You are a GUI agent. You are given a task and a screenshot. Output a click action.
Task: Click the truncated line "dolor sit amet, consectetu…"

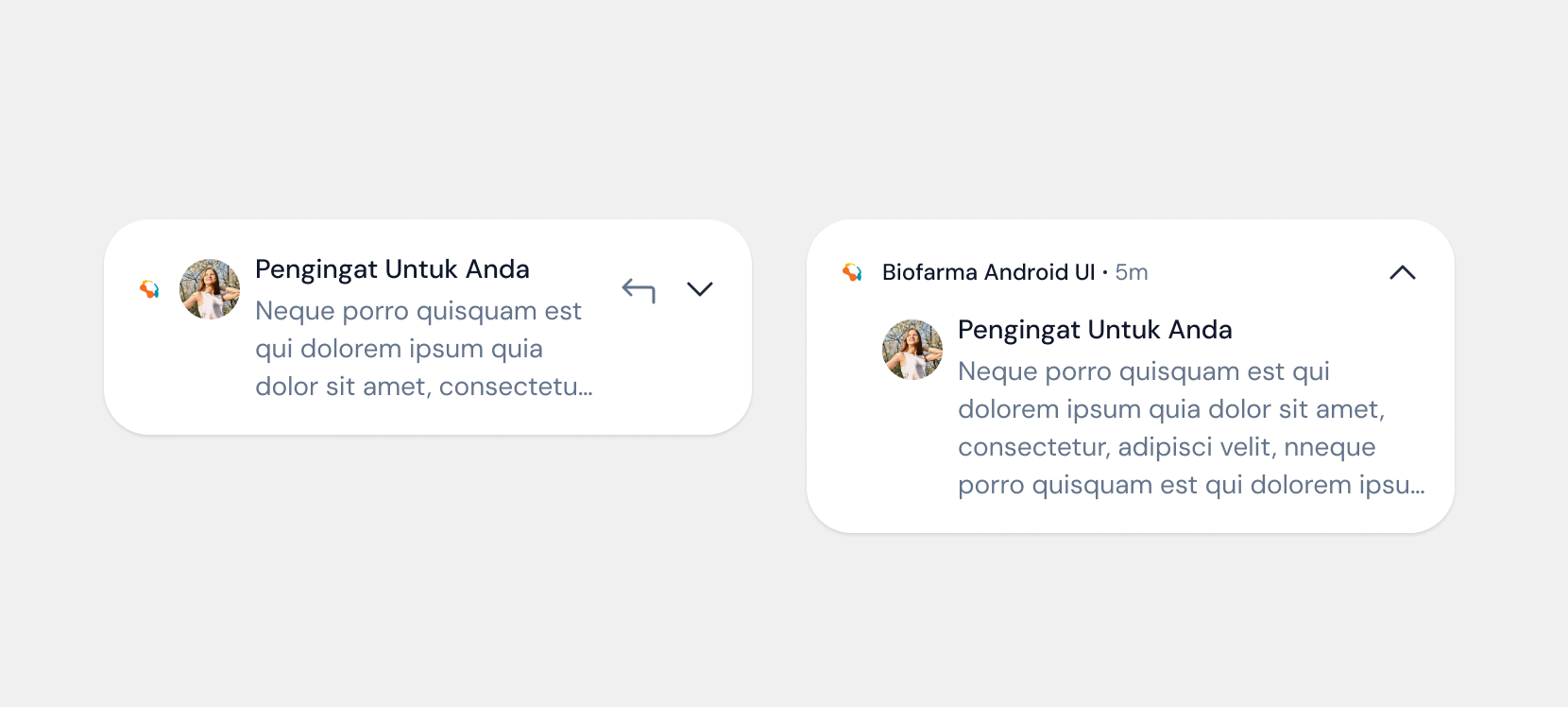423,387
